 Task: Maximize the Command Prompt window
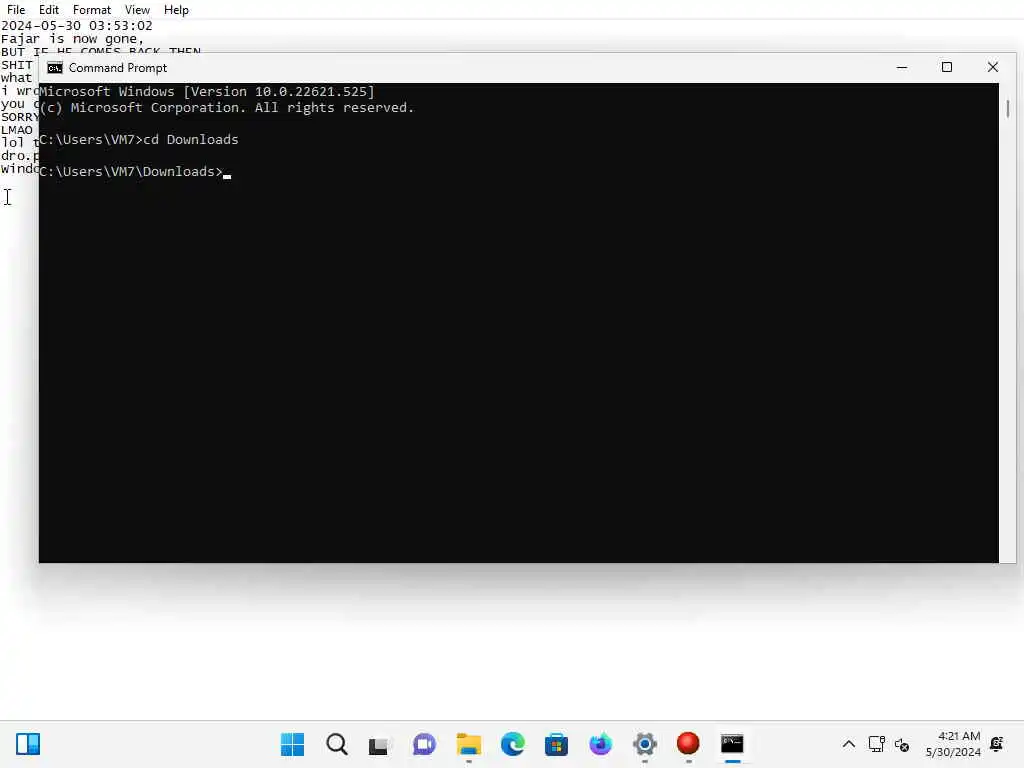tap(947, 67)
